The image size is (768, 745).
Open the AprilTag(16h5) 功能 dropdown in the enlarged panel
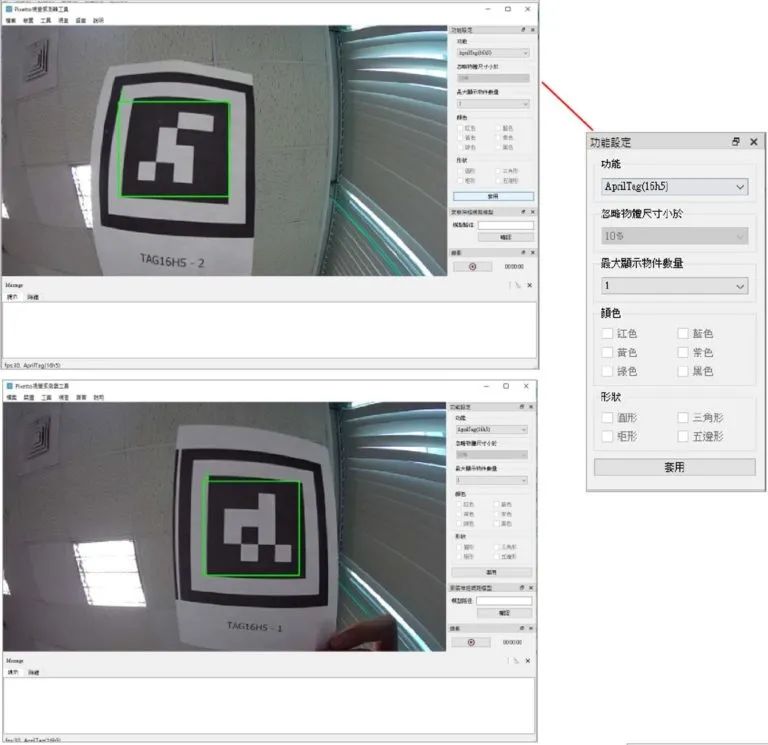tap(675, 186)
